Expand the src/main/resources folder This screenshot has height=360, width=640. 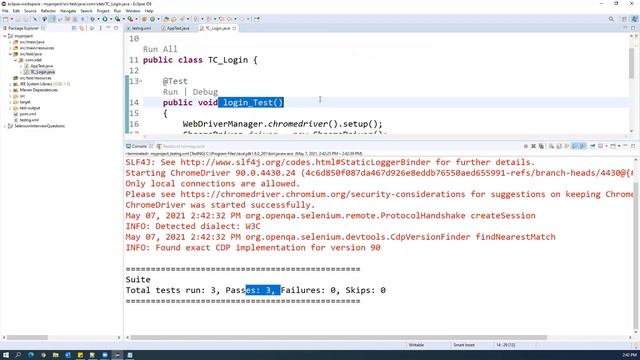tap(10, 48)
